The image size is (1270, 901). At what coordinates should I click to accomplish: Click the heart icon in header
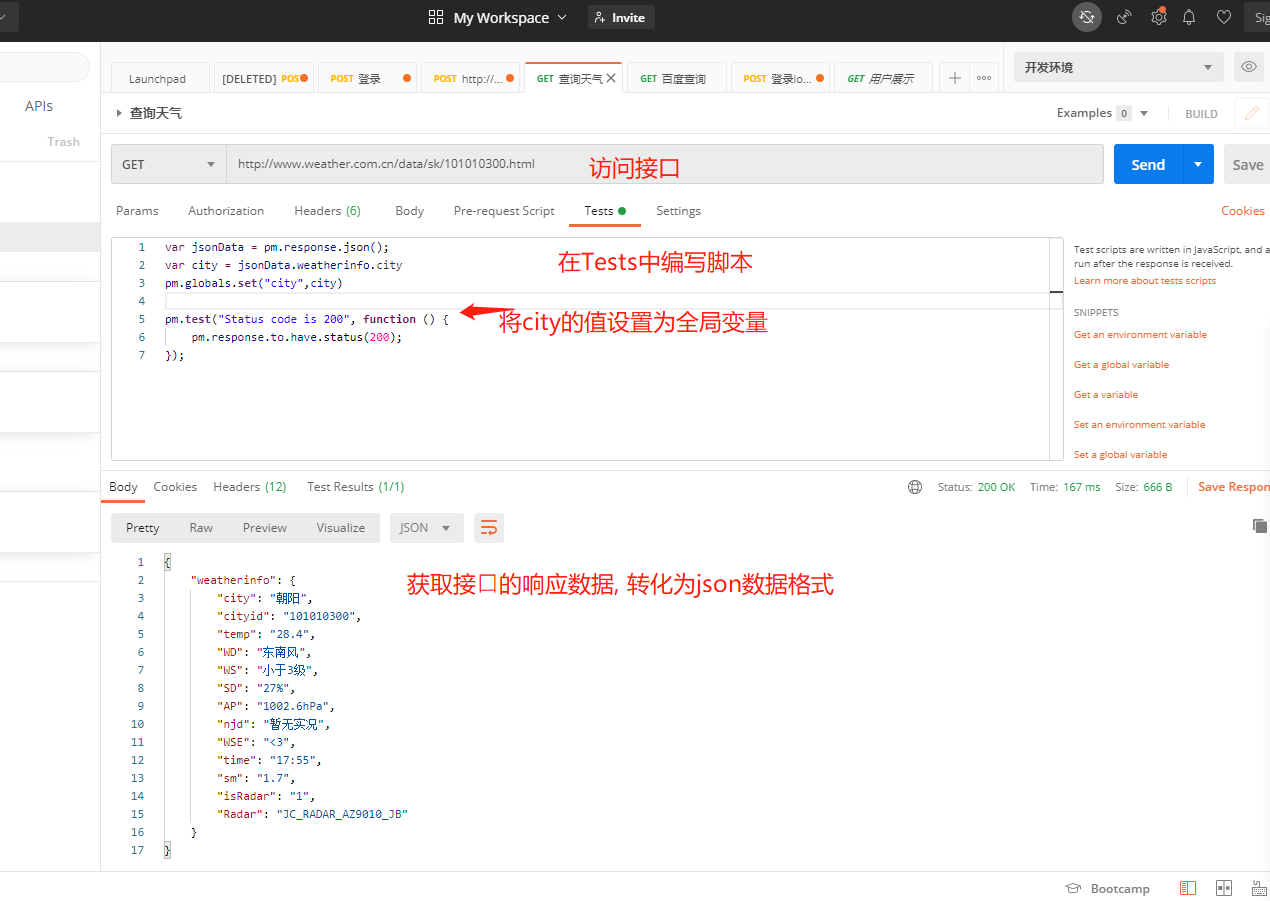point(1223,17)
